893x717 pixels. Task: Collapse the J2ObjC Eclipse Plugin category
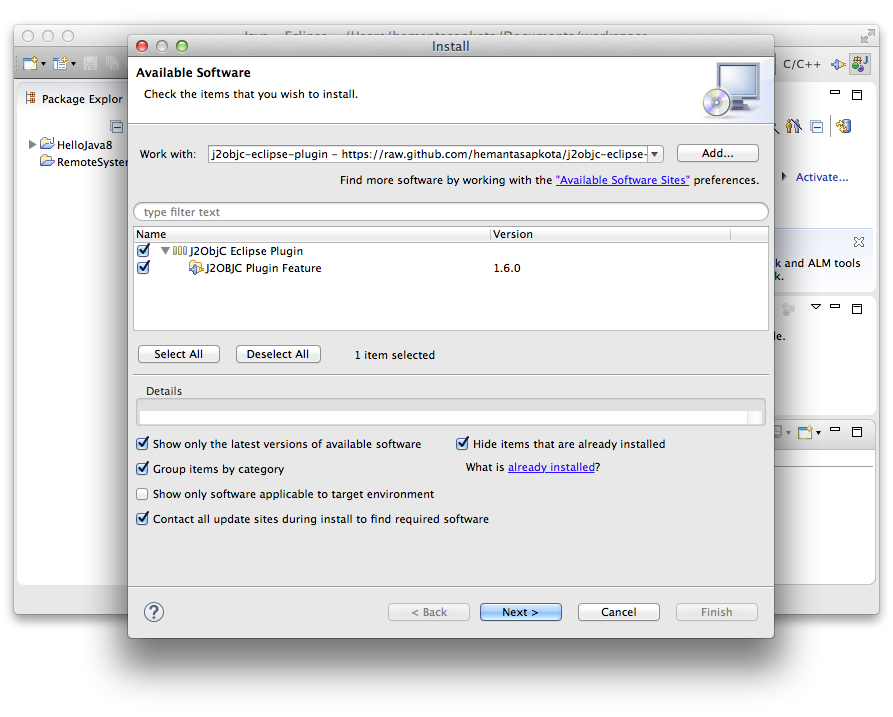click(x=165, y=251)
